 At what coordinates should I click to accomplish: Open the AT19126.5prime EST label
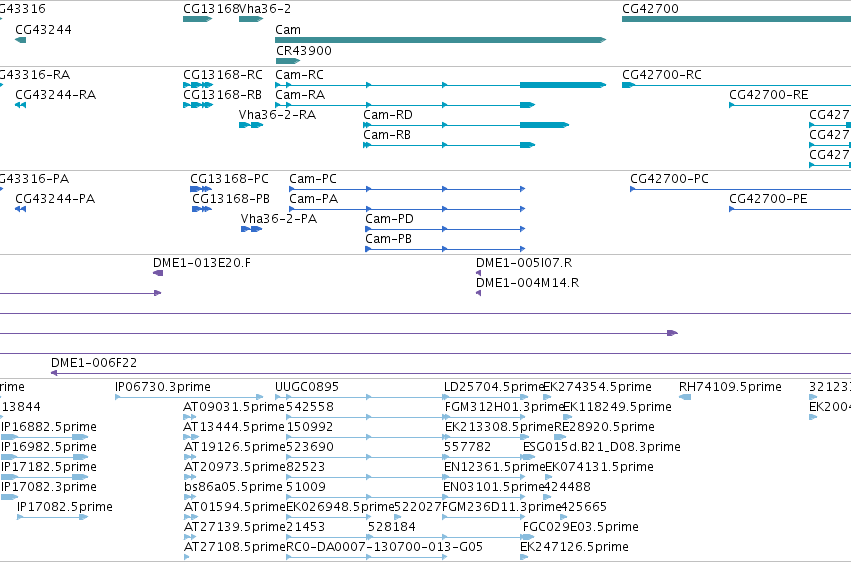coord(234,448)
